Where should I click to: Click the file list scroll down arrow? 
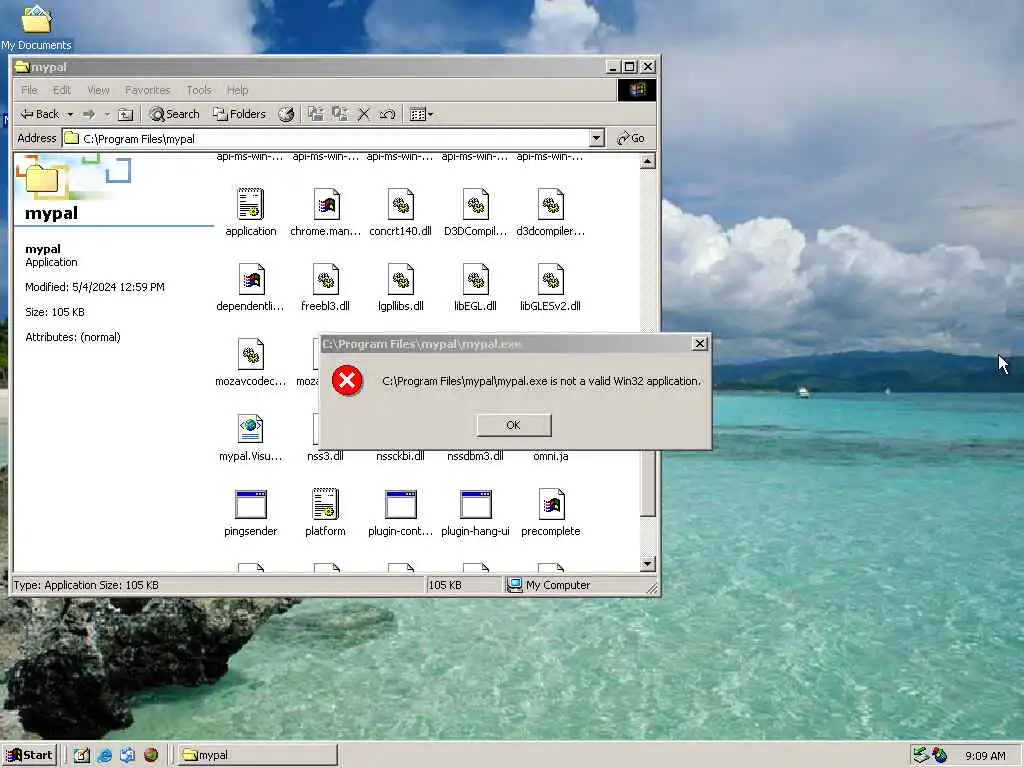(x=647, y=564)
